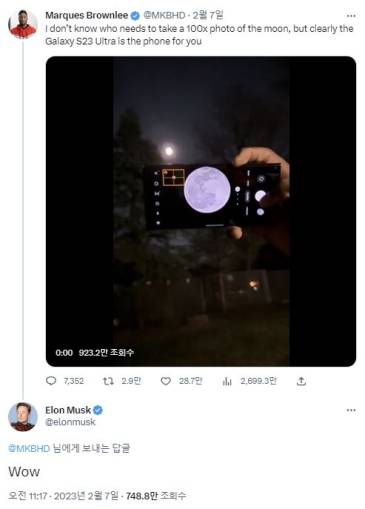Image resolution: width=365 pixels, height=509 pixels.
Task: Follow the @MKBHD mention in the reply line
Action: click(29, 448)
